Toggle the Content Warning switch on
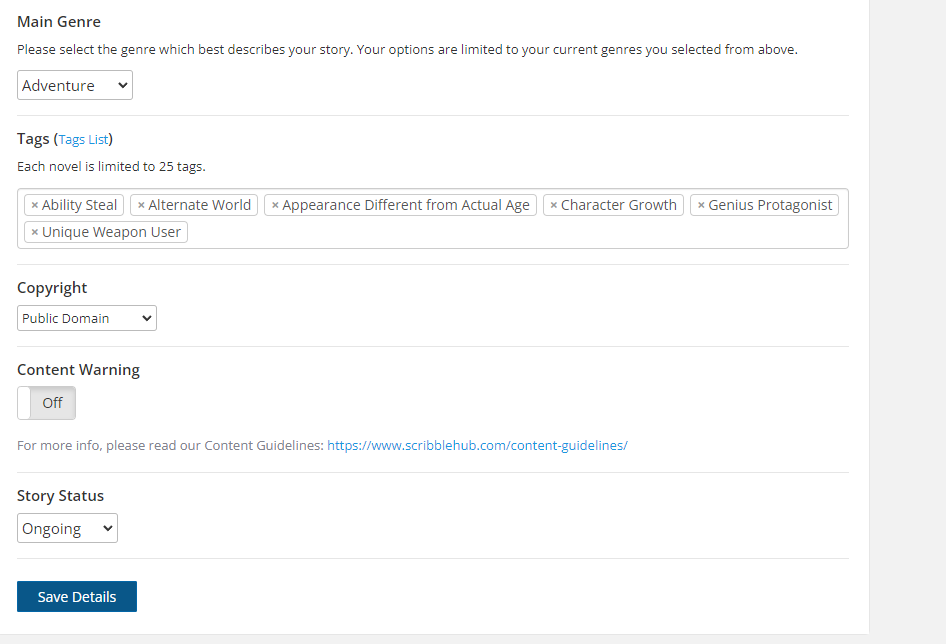This screenshot has width=946, height=644. click(x=46, y=403)
